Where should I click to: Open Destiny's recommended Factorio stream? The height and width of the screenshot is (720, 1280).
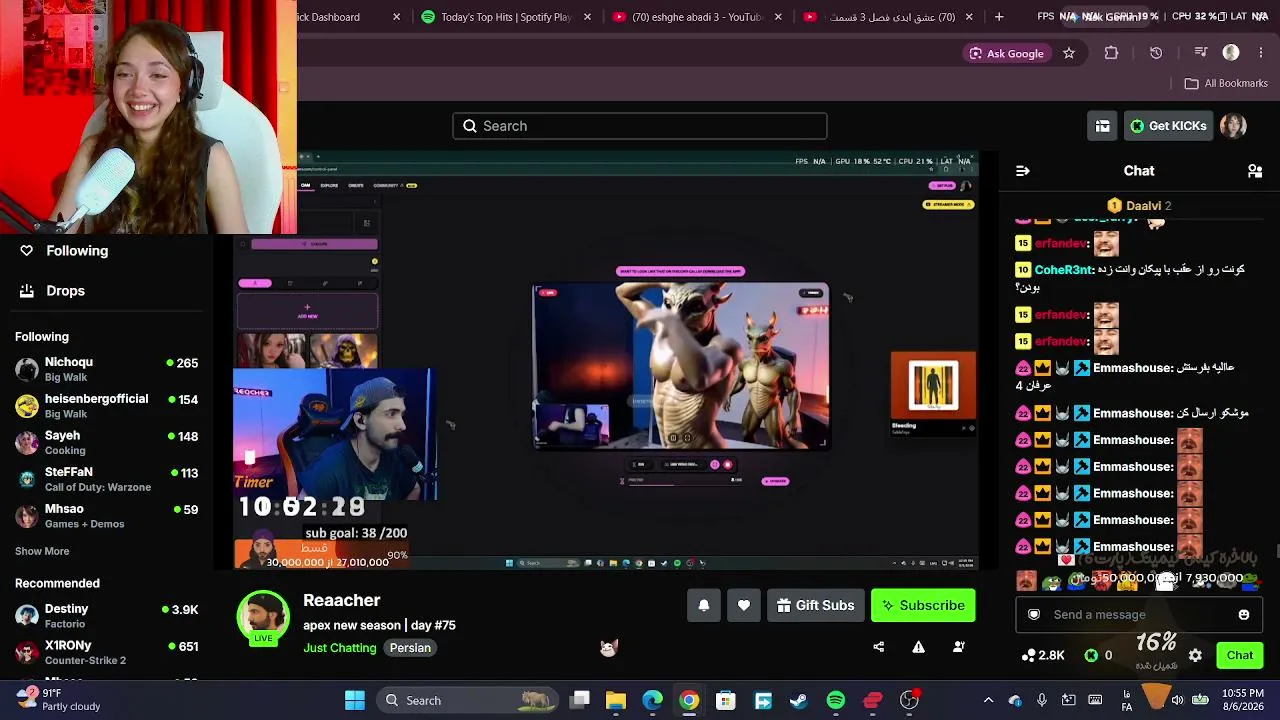click(107, 616)
